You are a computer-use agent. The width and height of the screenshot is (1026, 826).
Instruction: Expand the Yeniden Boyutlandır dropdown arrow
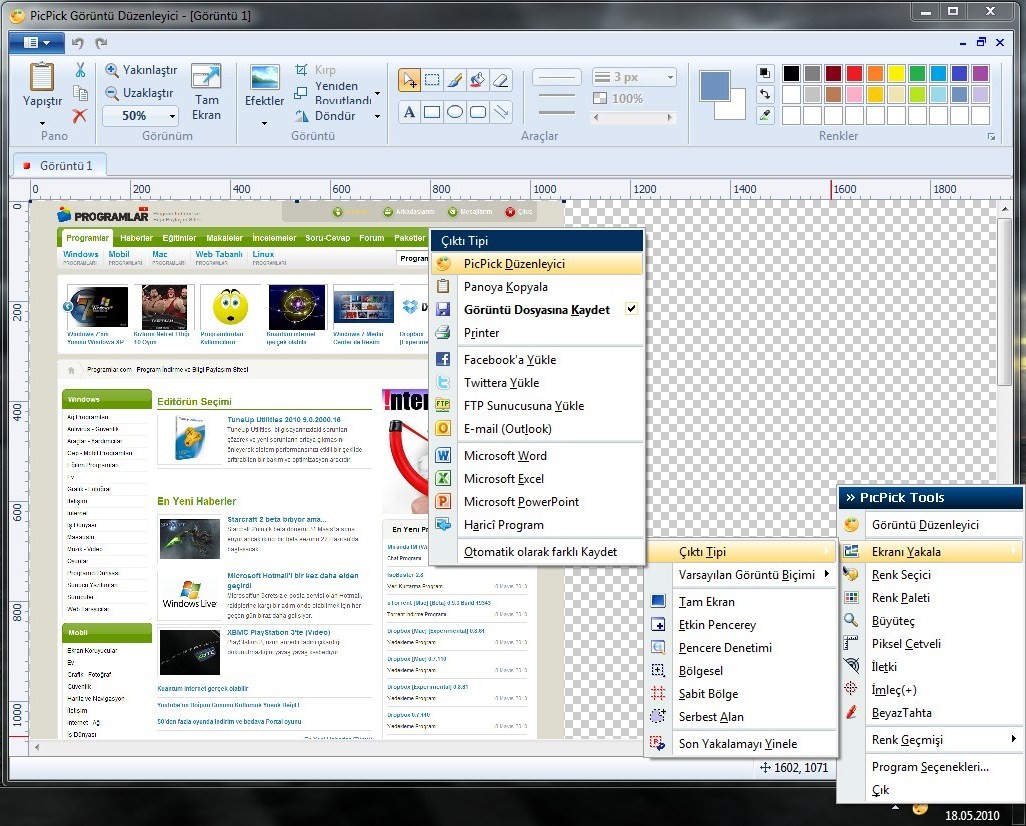click(378, 93)
